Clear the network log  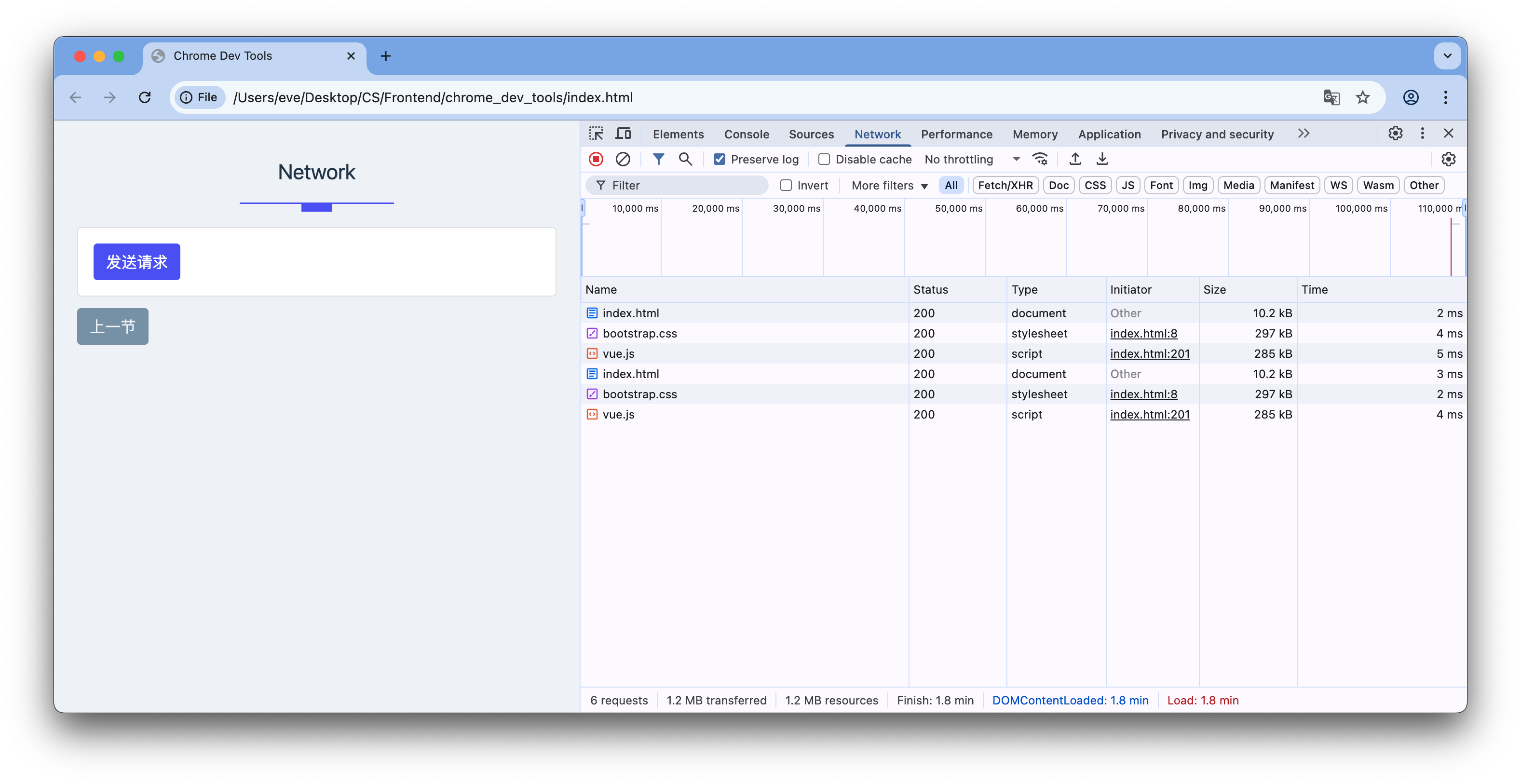coord(622,159)
